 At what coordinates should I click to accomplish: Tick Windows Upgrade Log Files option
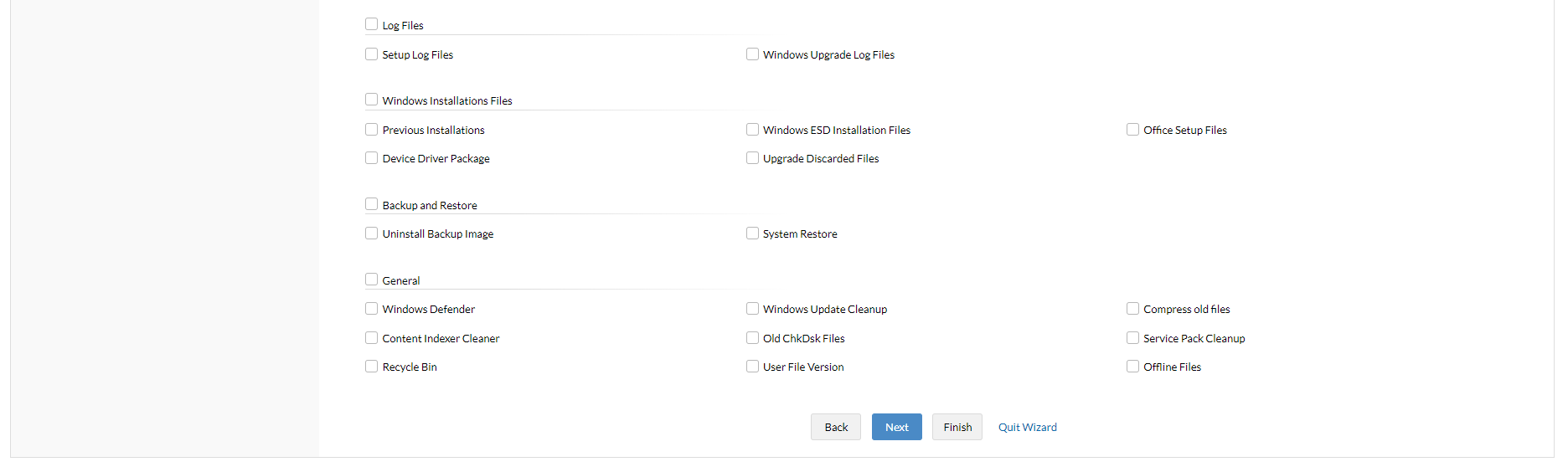[752, 54]
